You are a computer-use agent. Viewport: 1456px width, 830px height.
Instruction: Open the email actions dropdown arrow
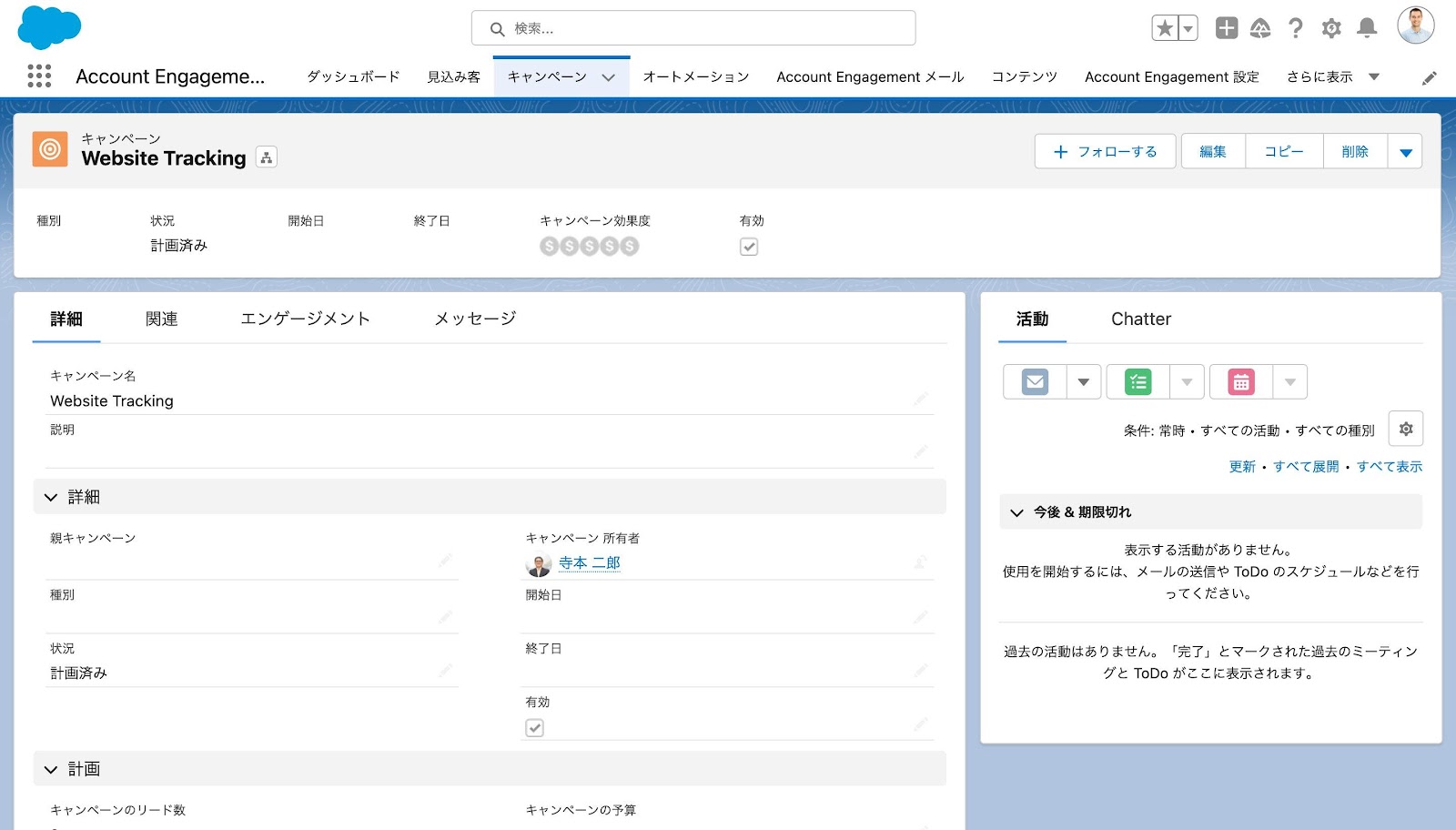click(1084, 382)
